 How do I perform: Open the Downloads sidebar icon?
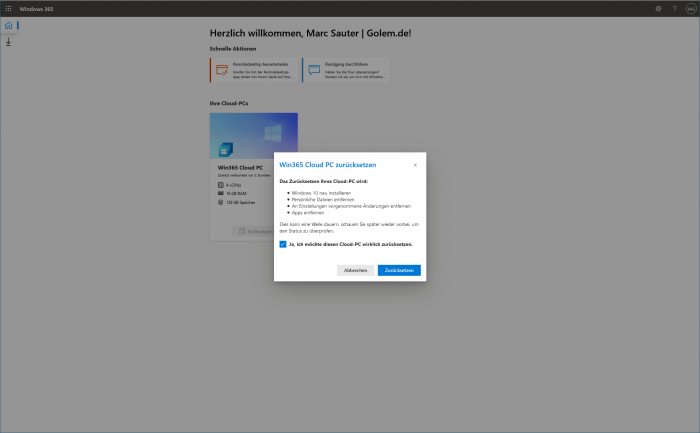click(8, 42)
